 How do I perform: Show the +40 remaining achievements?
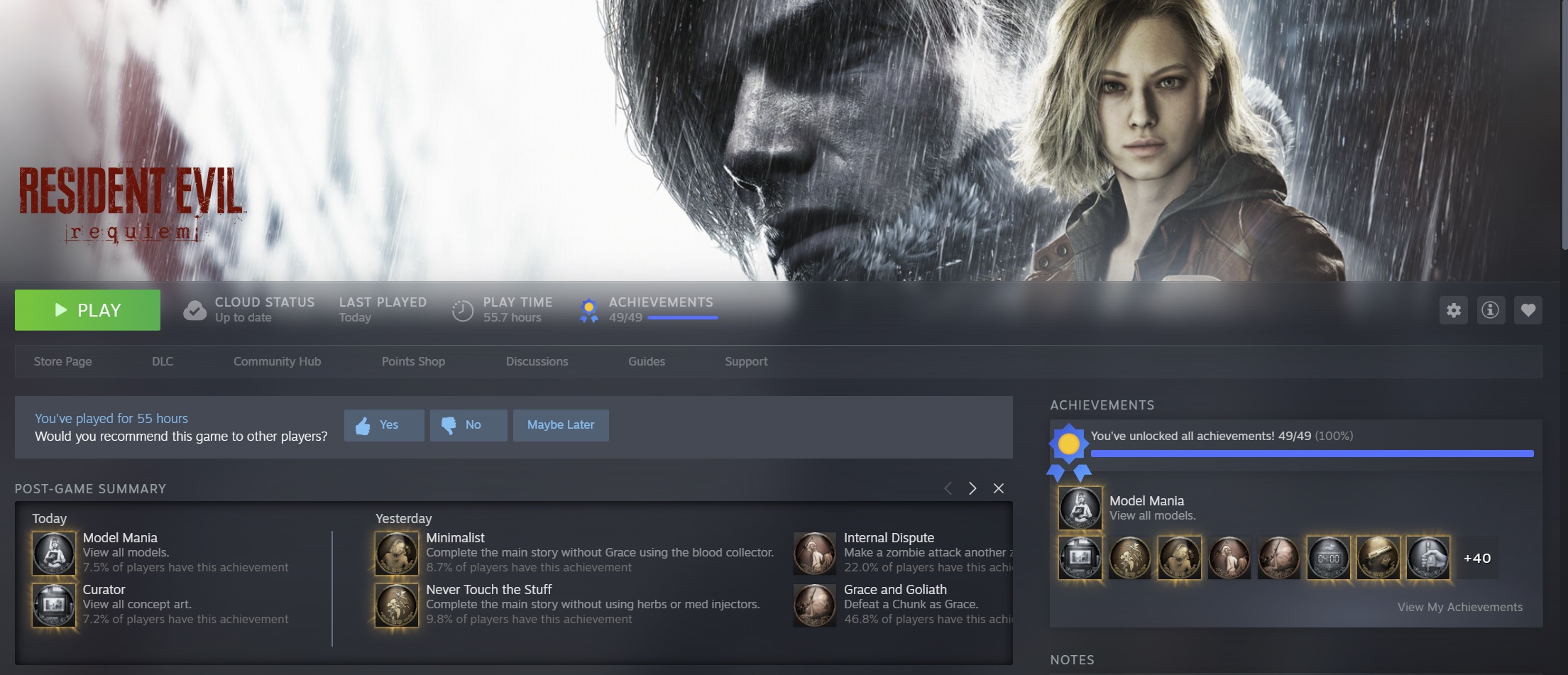pos(1477,559)
